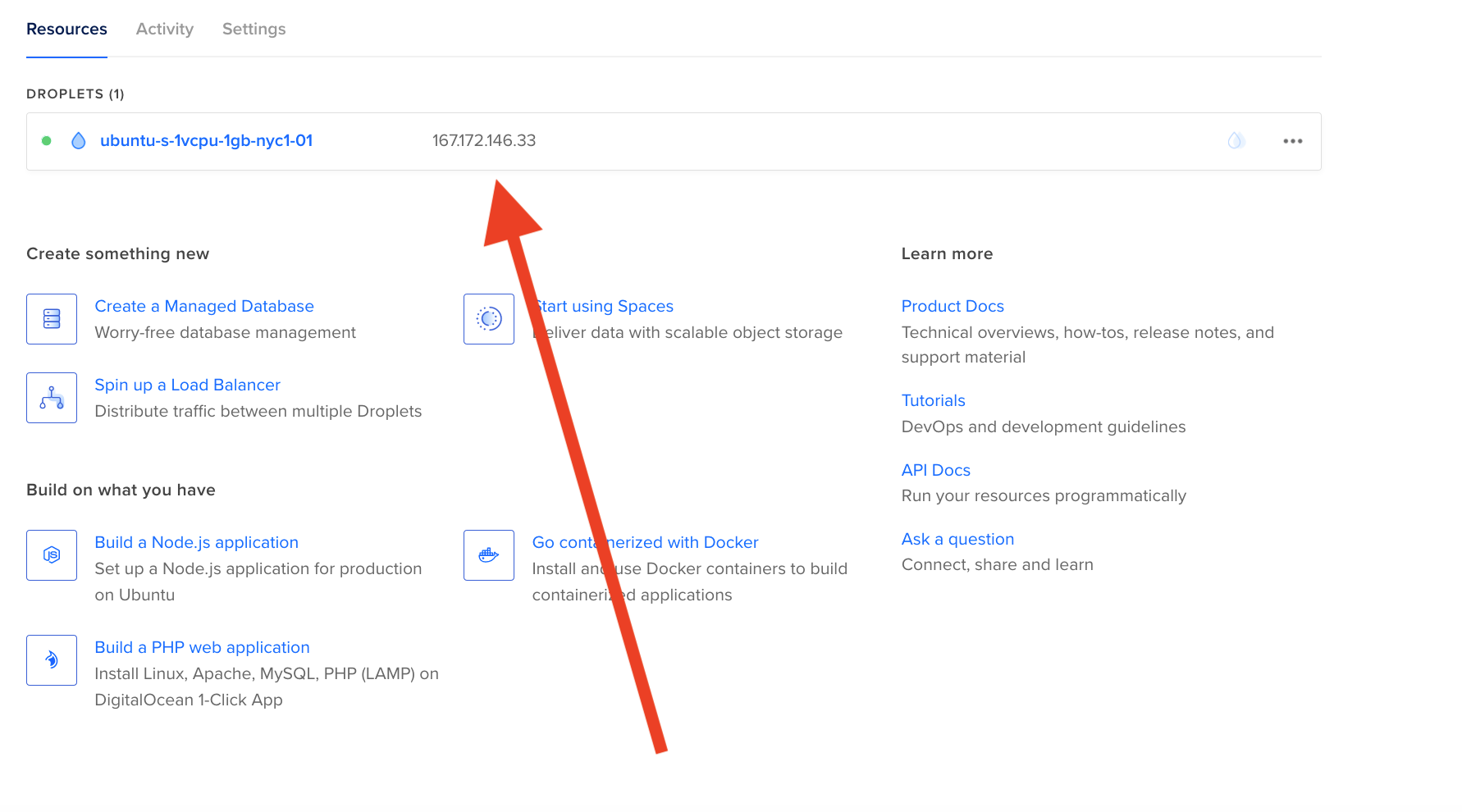
Task: Open the Create a Managed Database link
Action: pyautogui.click(x=203, y=306)
